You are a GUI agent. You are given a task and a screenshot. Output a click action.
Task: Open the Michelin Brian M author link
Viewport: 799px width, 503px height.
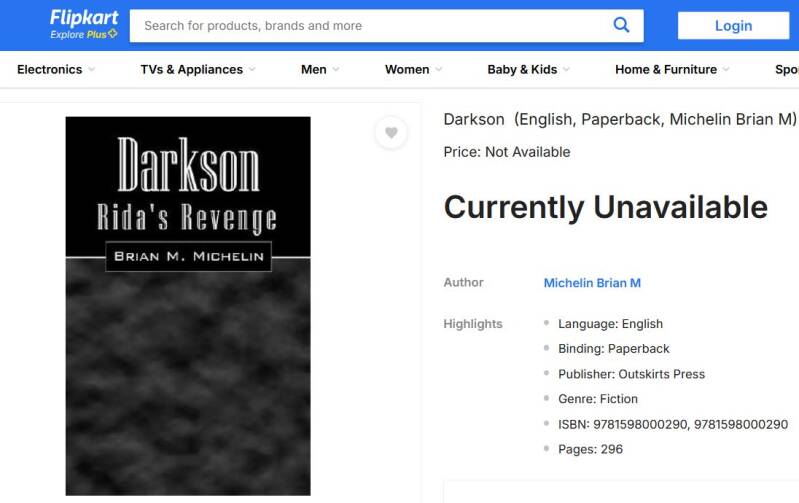coord(592,283)
